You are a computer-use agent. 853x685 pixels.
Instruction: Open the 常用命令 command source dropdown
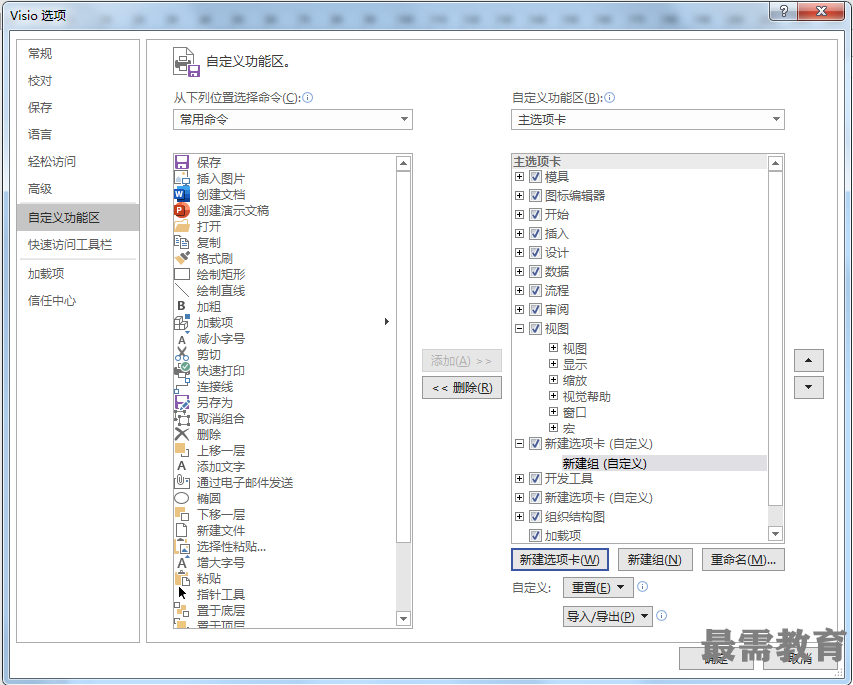(293, 119)
